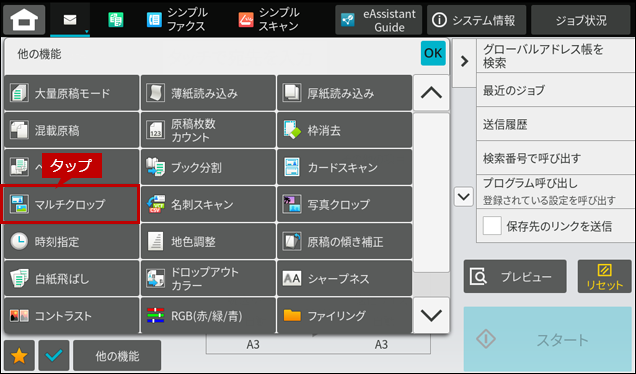Open シンプルスキャン mode
Image resolution: width=636 pixels, height=374 pixels.
pos(269,19)
